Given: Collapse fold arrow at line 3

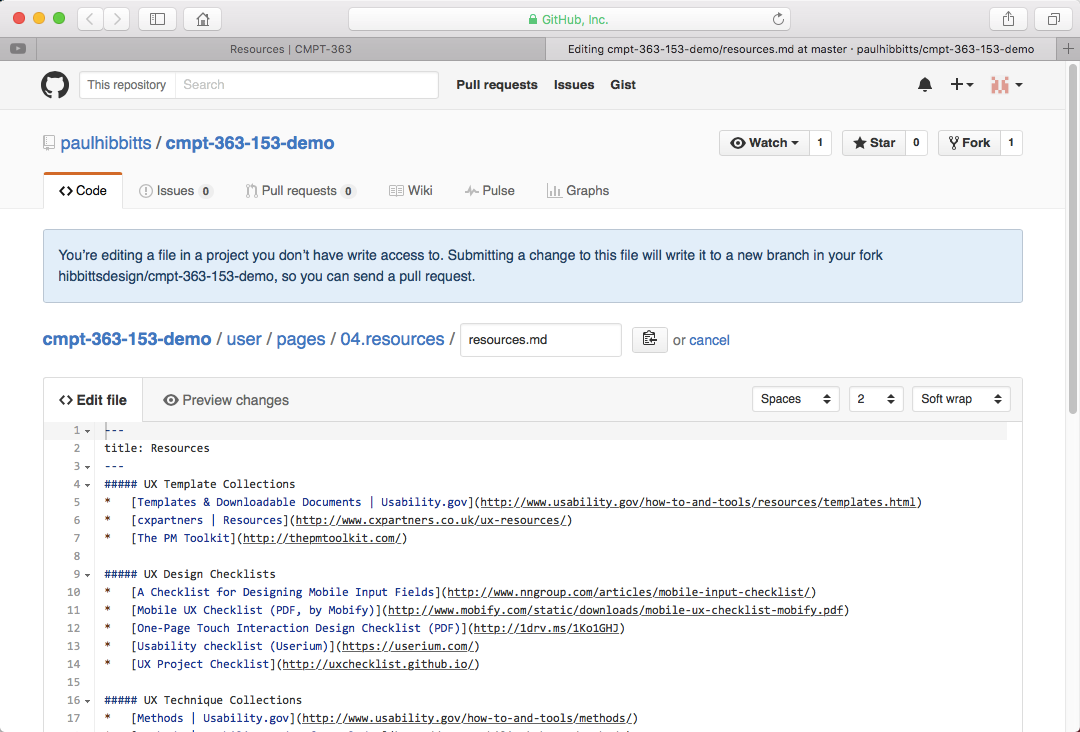Looking at the screenshot, I should point(87,467).
